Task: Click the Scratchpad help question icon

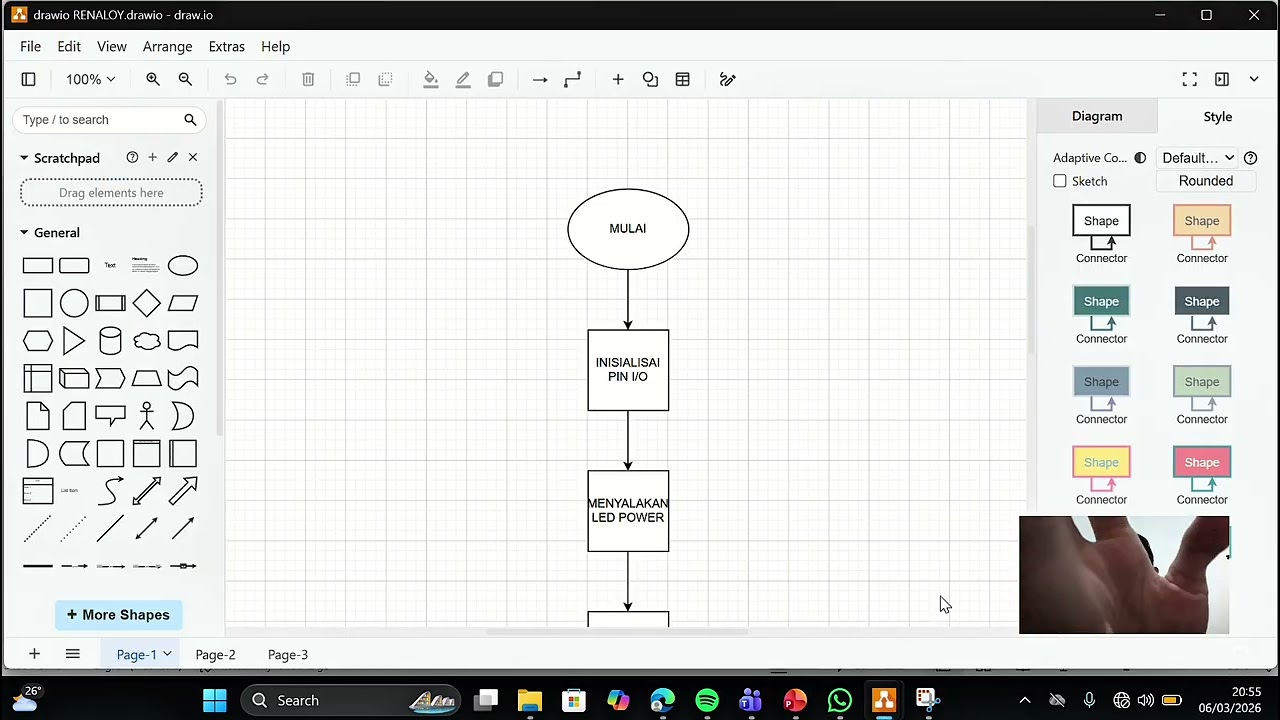Action: click(132, 157)
